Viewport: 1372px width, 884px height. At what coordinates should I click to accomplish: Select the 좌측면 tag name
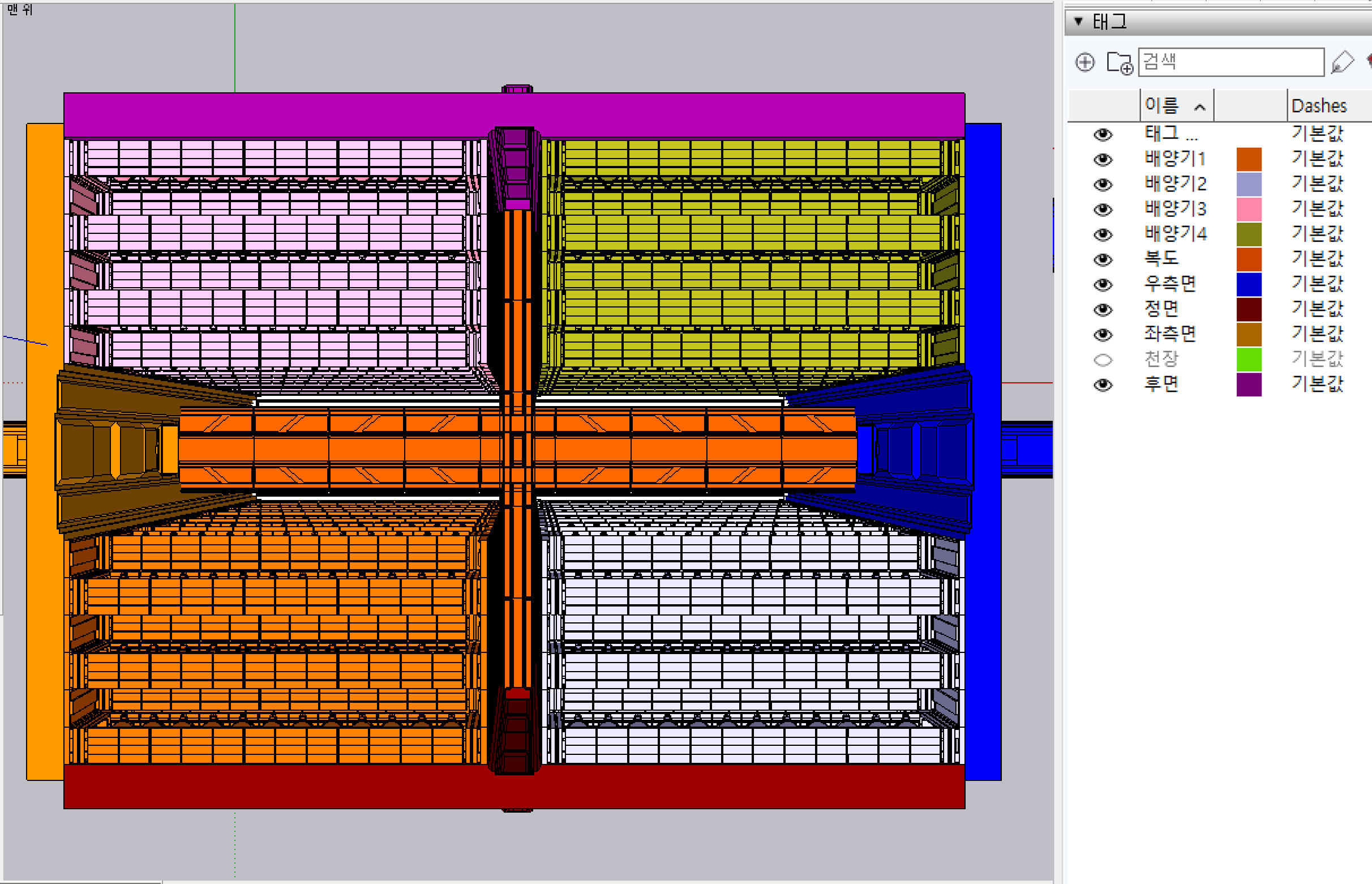(1169, 334)
